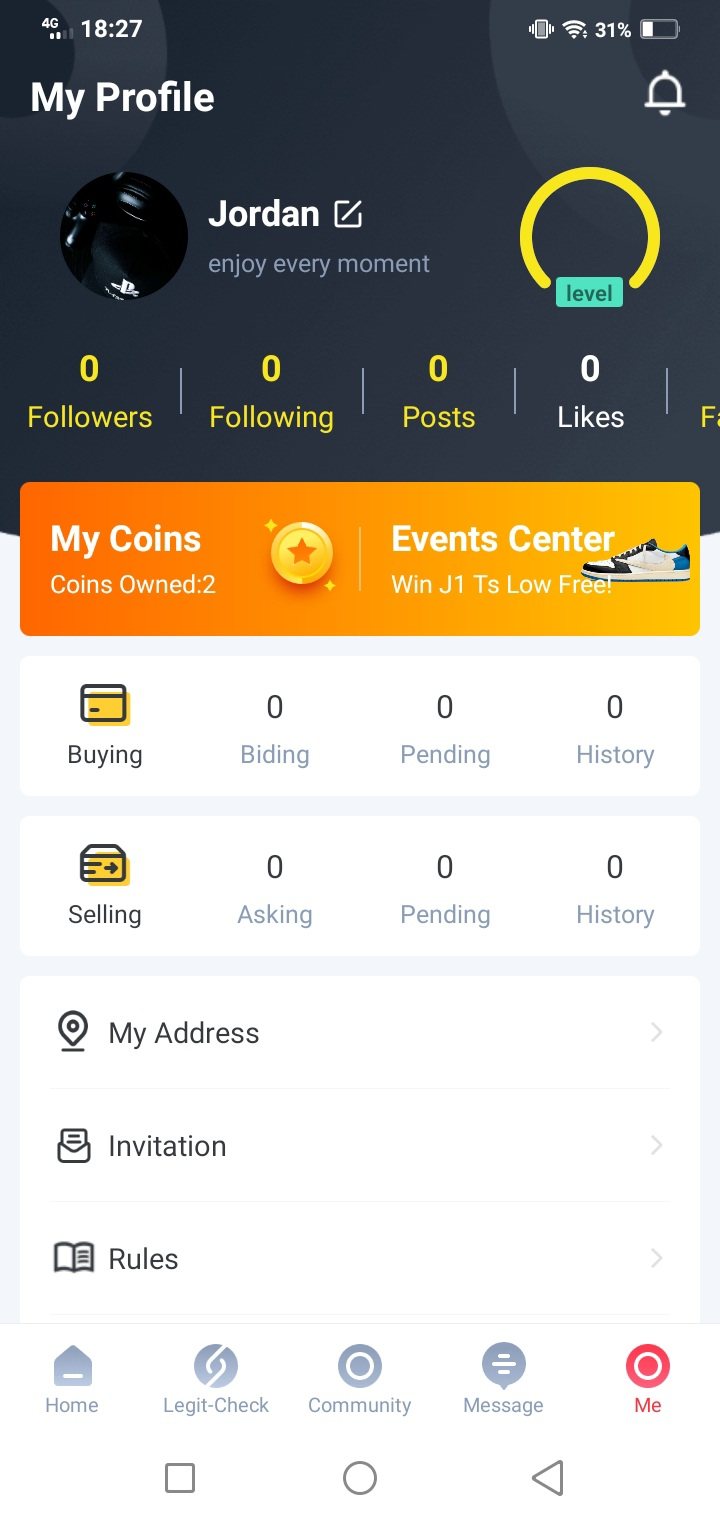720x1520 pixels.
Task: View Followers count
Action: [x=90, y=392]
